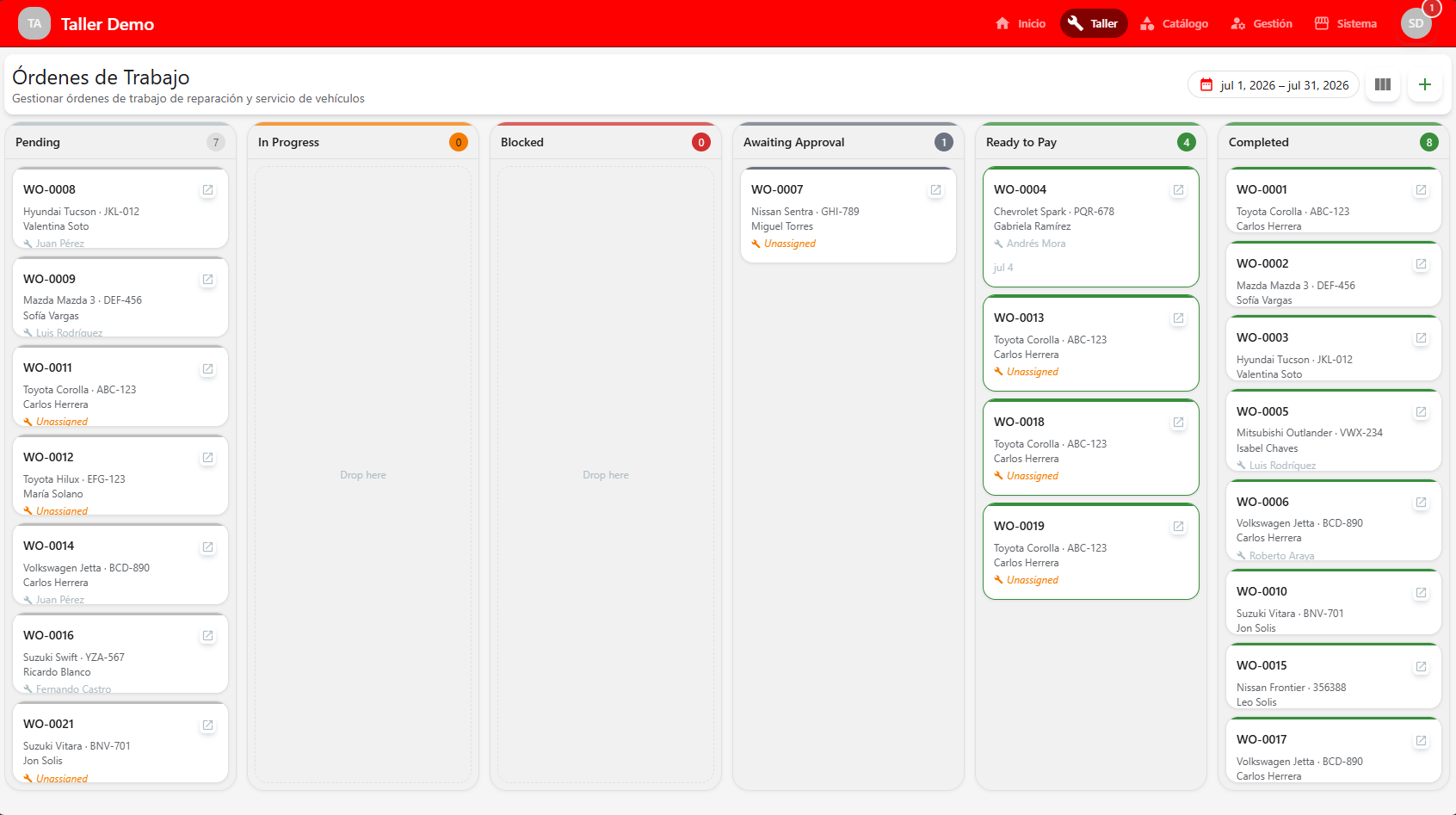Click mechanic Juan Pérez on WO-0008
This screenshot has width=1456, height=815.
[x=60, y=244]
